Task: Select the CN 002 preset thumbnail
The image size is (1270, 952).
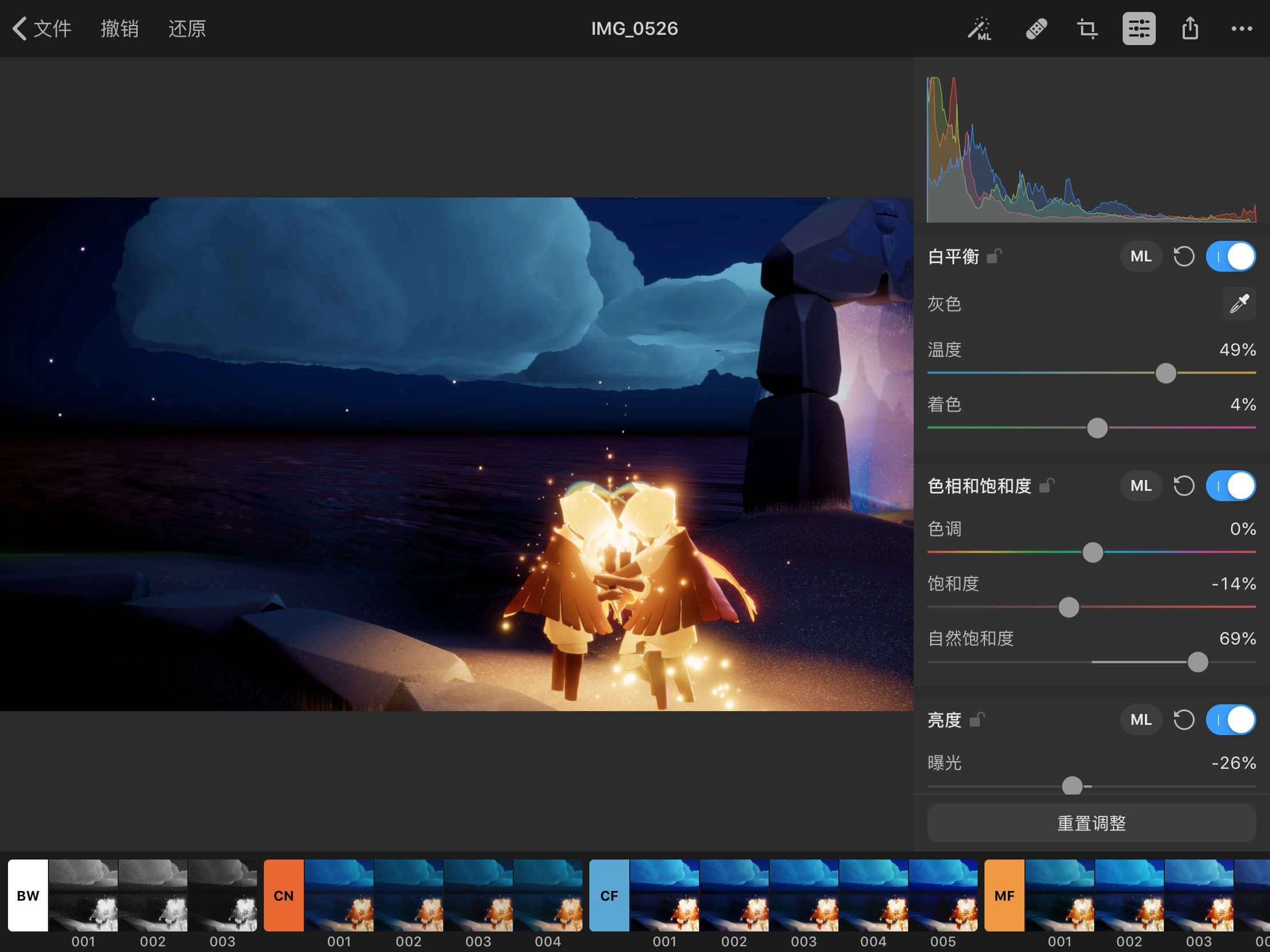Action: pos(409,895)
